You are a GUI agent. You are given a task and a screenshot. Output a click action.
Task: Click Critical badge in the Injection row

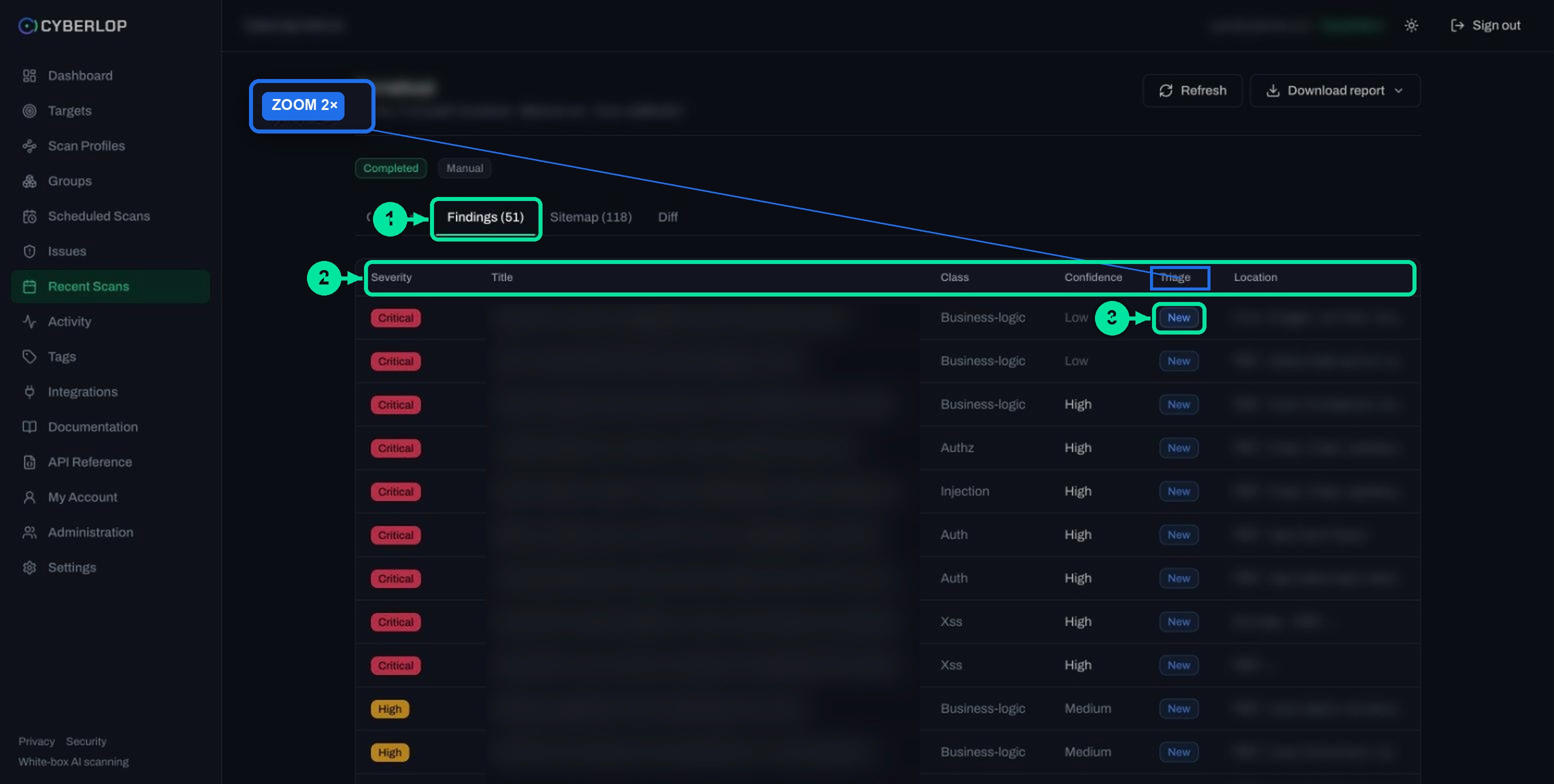(395, 491)
